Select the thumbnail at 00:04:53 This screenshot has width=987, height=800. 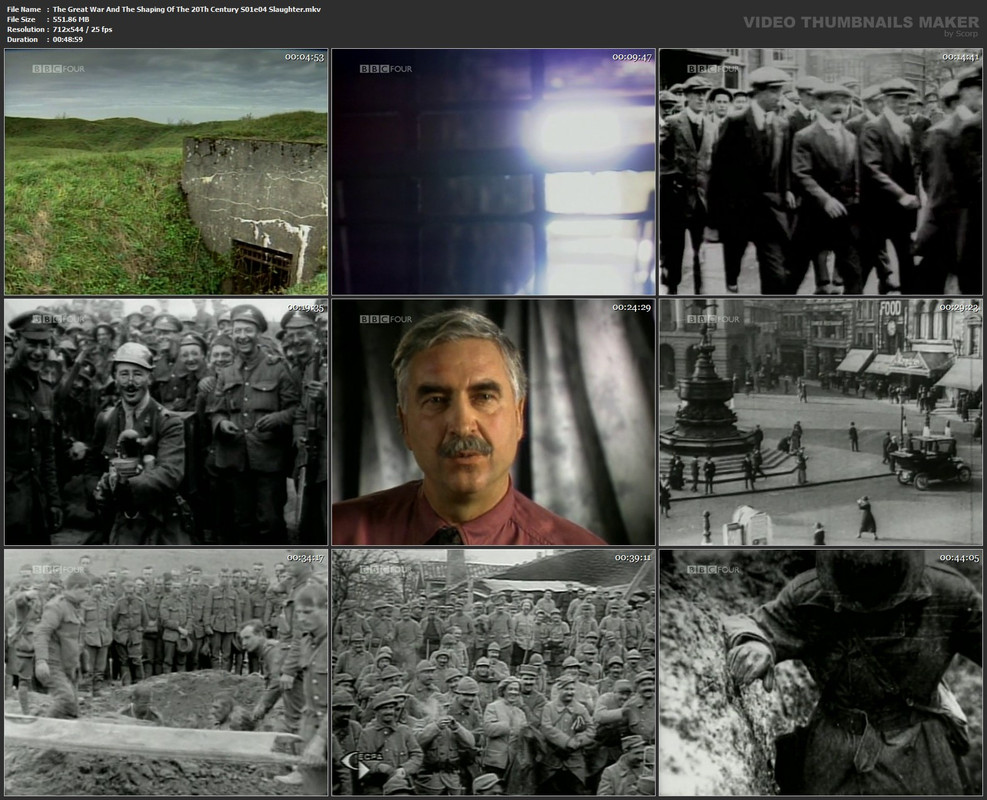click(166, 172)
